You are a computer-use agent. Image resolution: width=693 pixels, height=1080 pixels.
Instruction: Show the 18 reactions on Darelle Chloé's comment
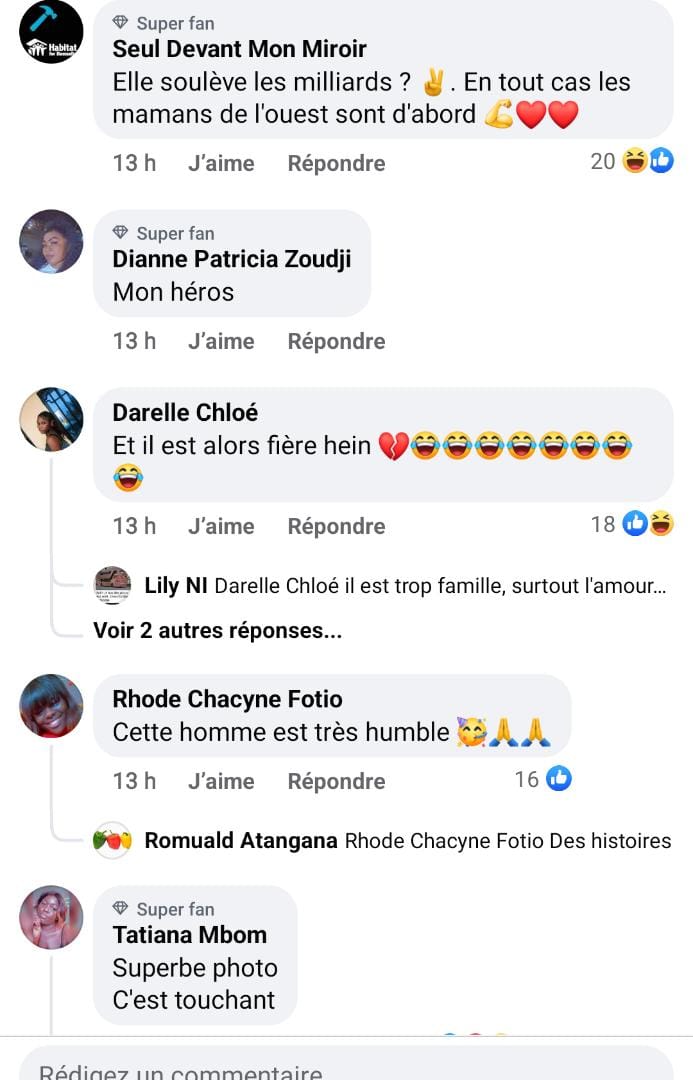pyautogui.click(x=632, y=524)
